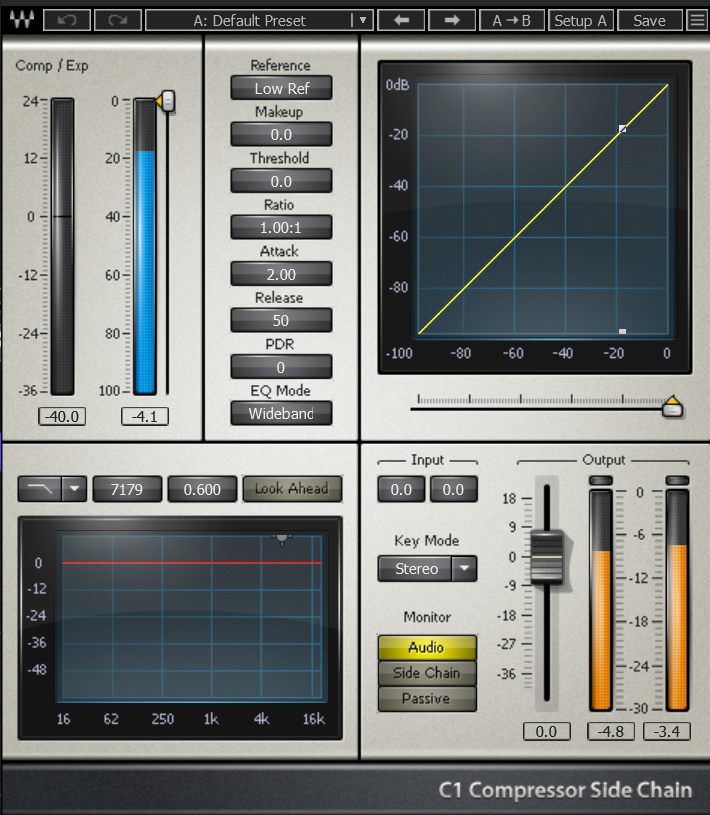The image size is (710, 815).
Task: Undo the last parameter change
Action: point(67,20)
